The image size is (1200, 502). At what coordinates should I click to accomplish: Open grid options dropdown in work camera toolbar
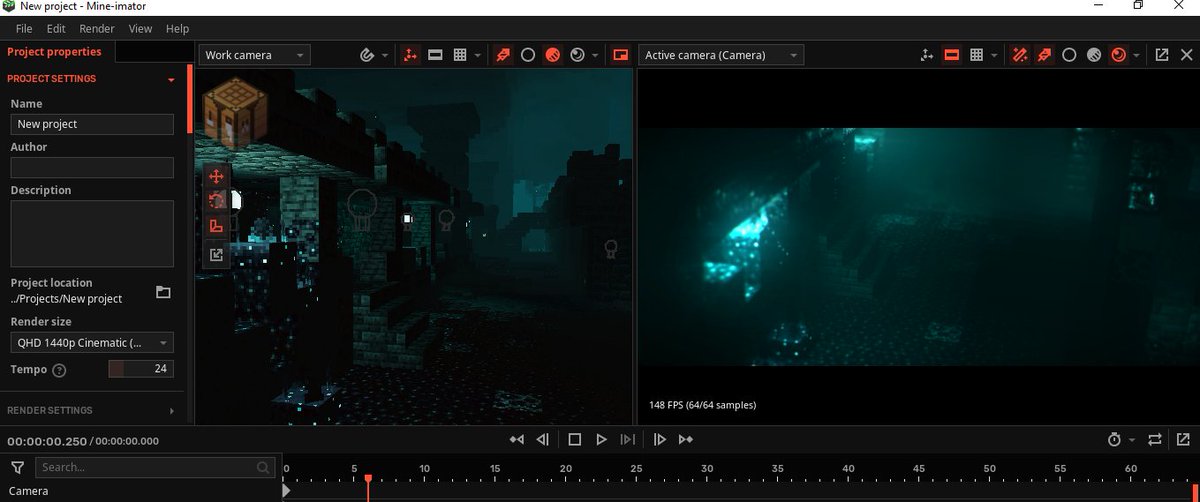pos(478,56)
